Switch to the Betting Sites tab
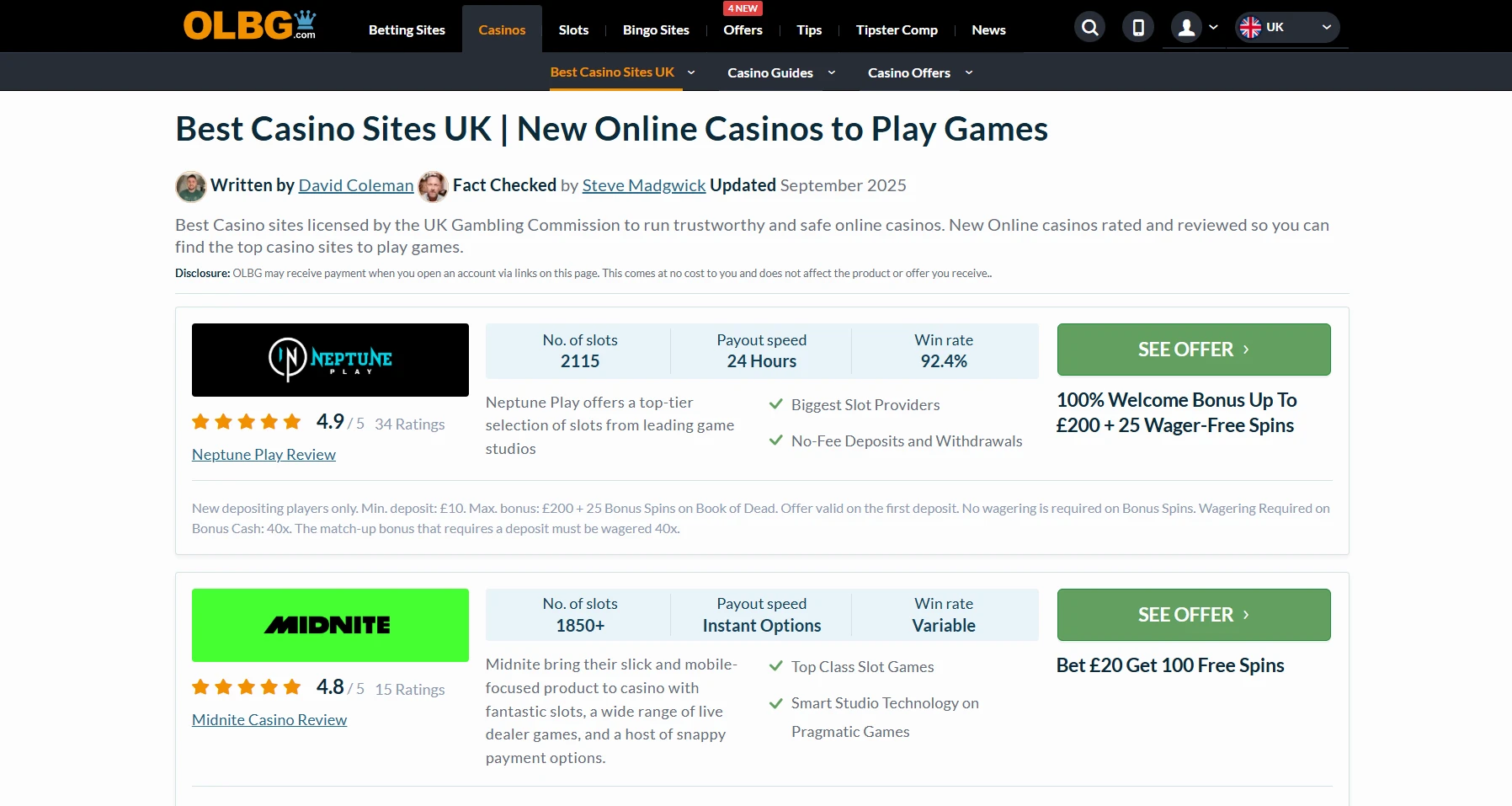 [x=407, y=30]
